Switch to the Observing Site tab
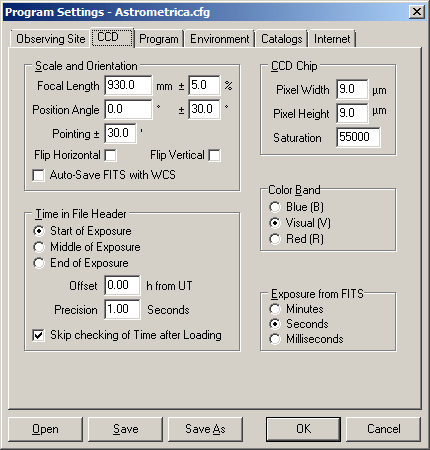 [50, 39]
